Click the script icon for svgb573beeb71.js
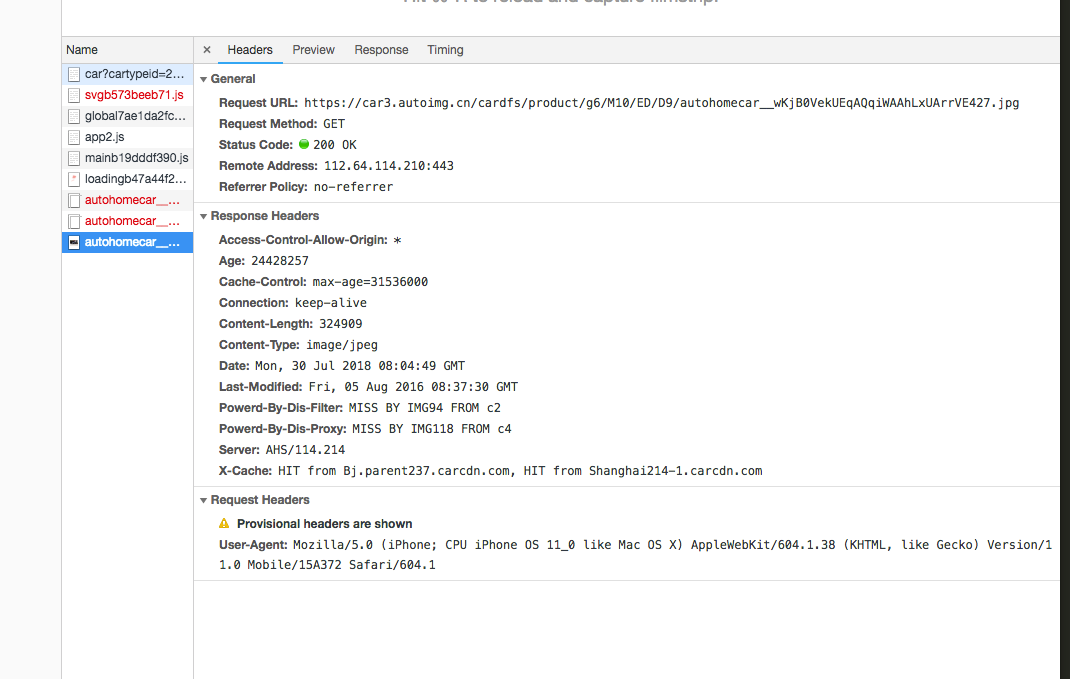The width and height of the screenshot is (1070, 679). pyautogui.click(x=73, y=95)
